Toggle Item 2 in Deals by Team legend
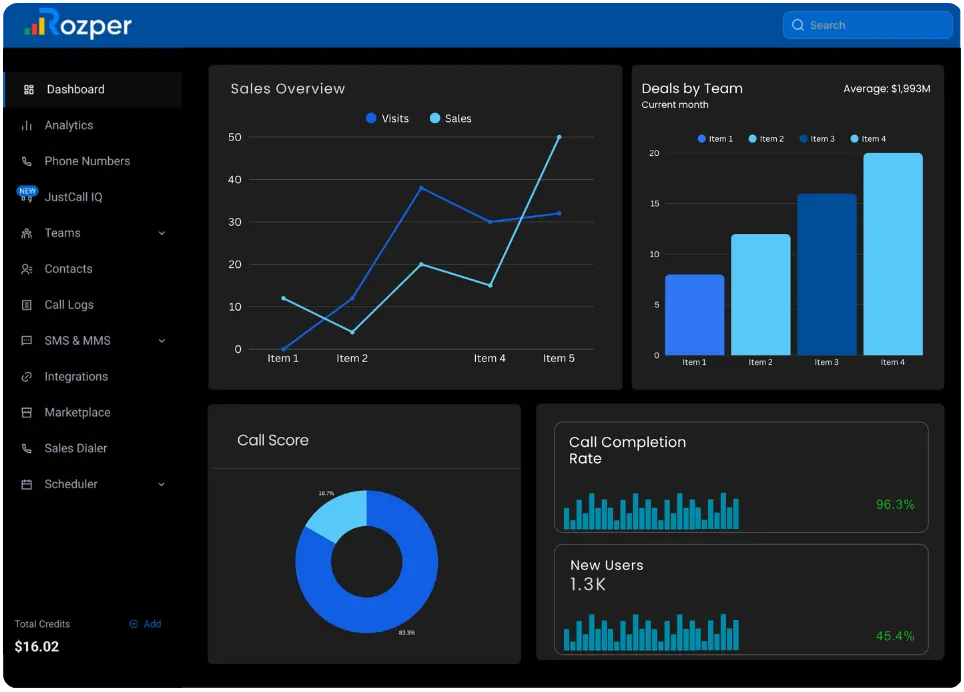The height and width of the screenshot is (692, 964). [765, 139]
